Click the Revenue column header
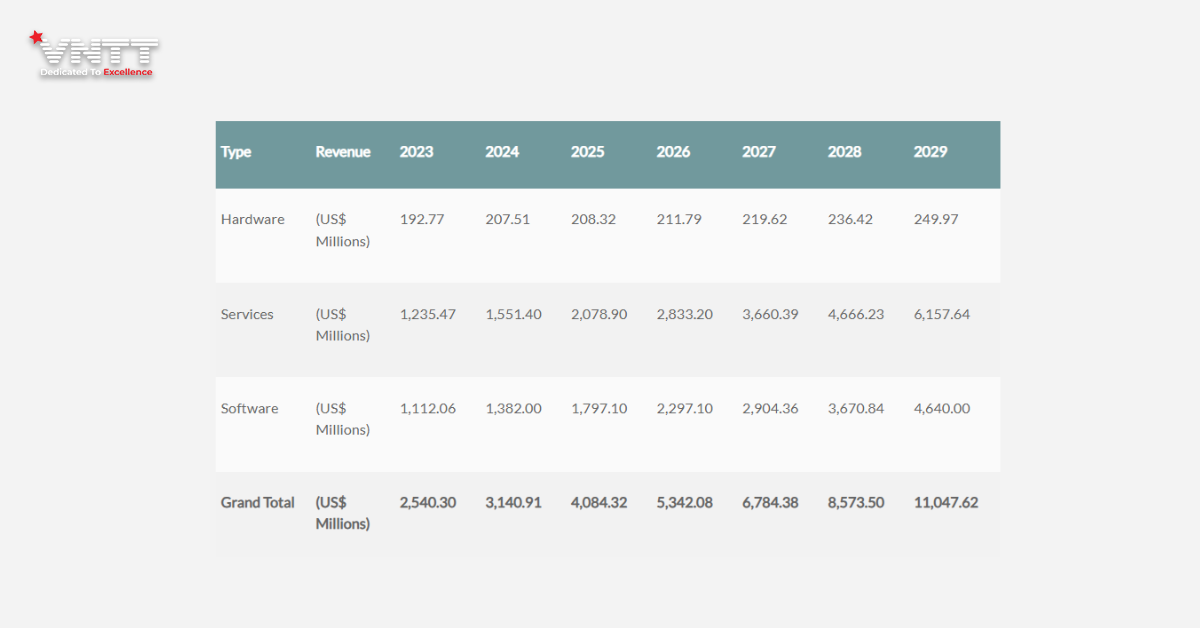The width and height of the screenshot is (1200, 628). 343,152
